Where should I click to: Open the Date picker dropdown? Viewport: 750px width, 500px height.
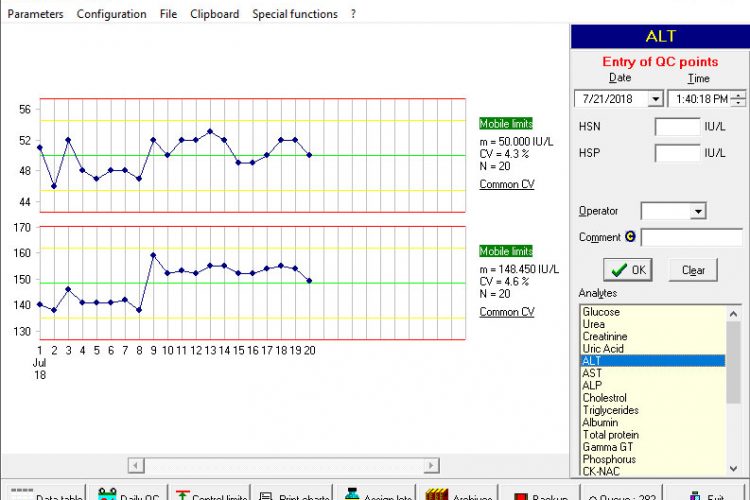(x=655, y=99)
